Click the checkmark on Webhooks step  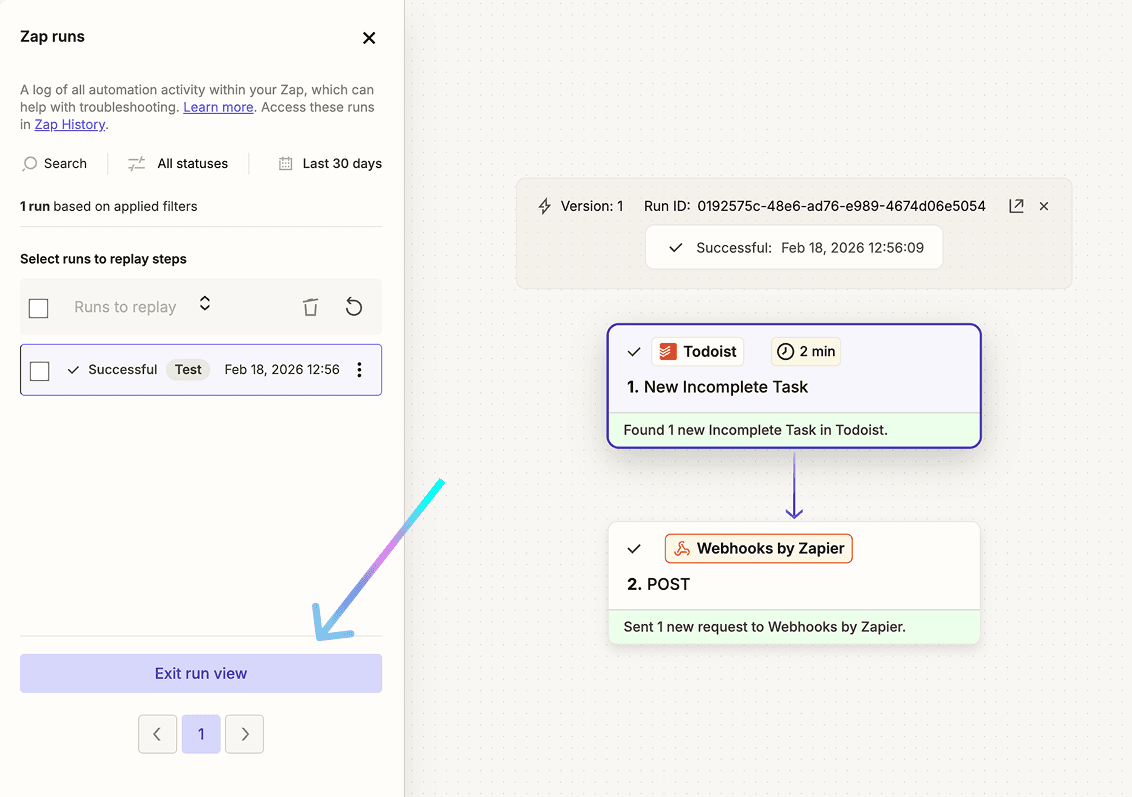coord(634,549)
